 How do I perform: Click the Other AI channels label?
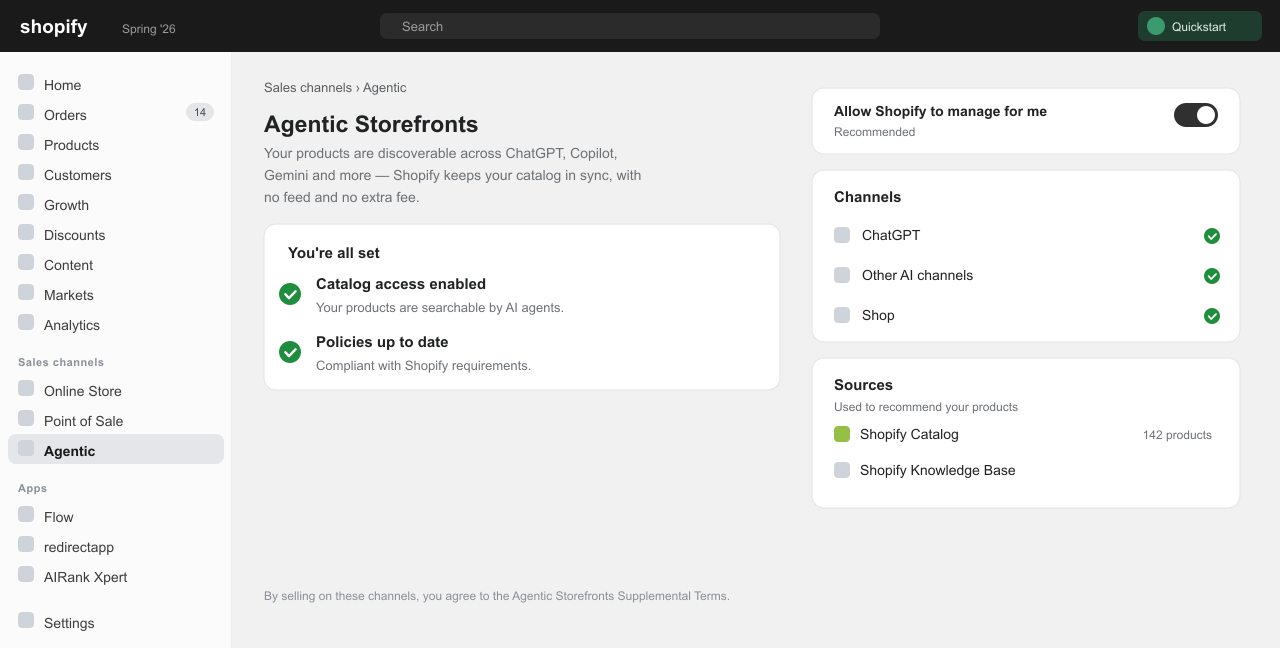tap(917, 275)
